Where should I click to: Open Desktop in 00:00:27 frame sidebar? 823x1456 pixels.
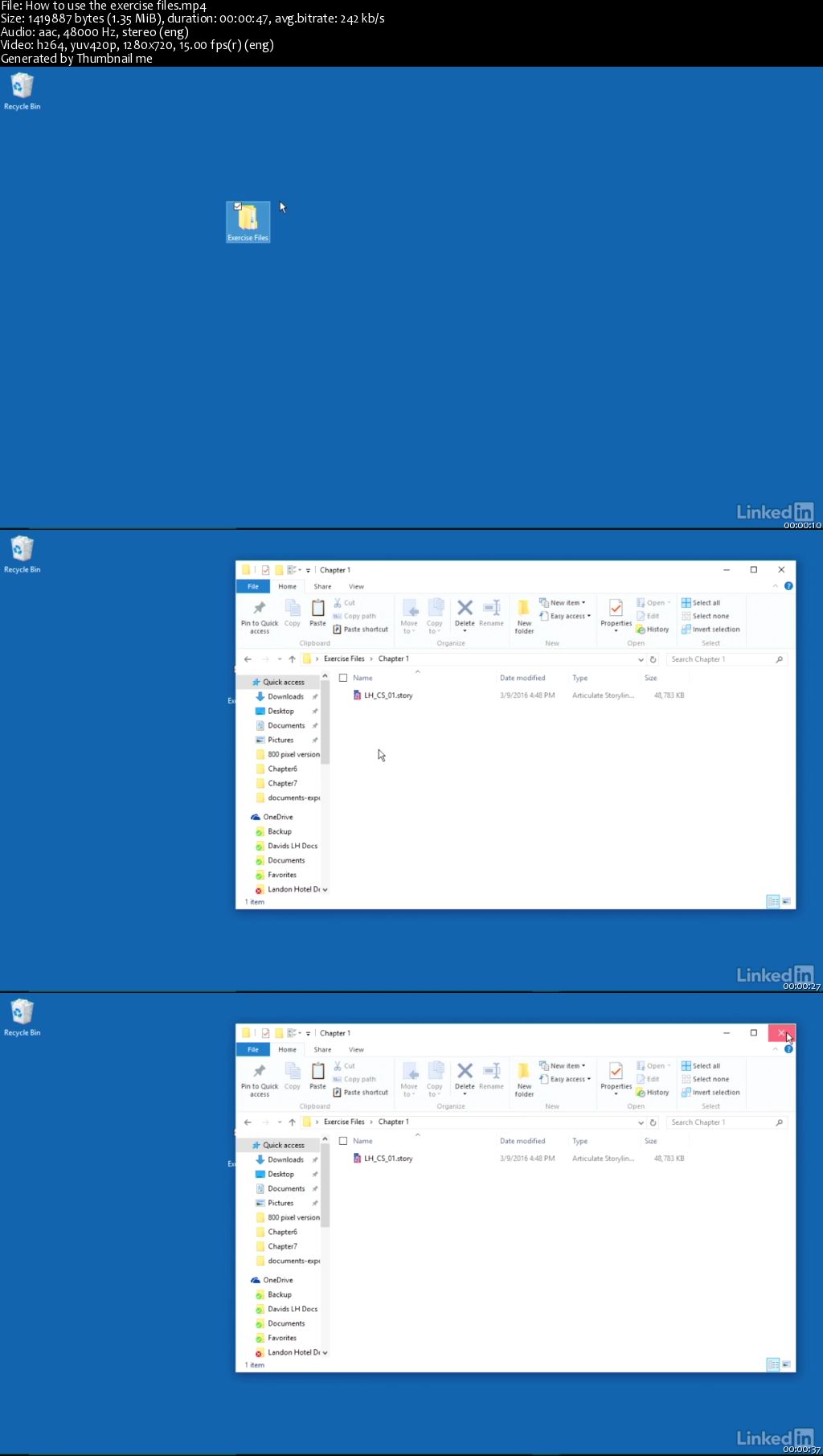[280, 711]
